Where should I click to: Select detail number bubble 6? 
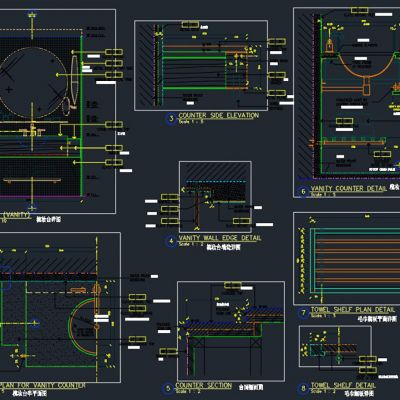[303, 191]
